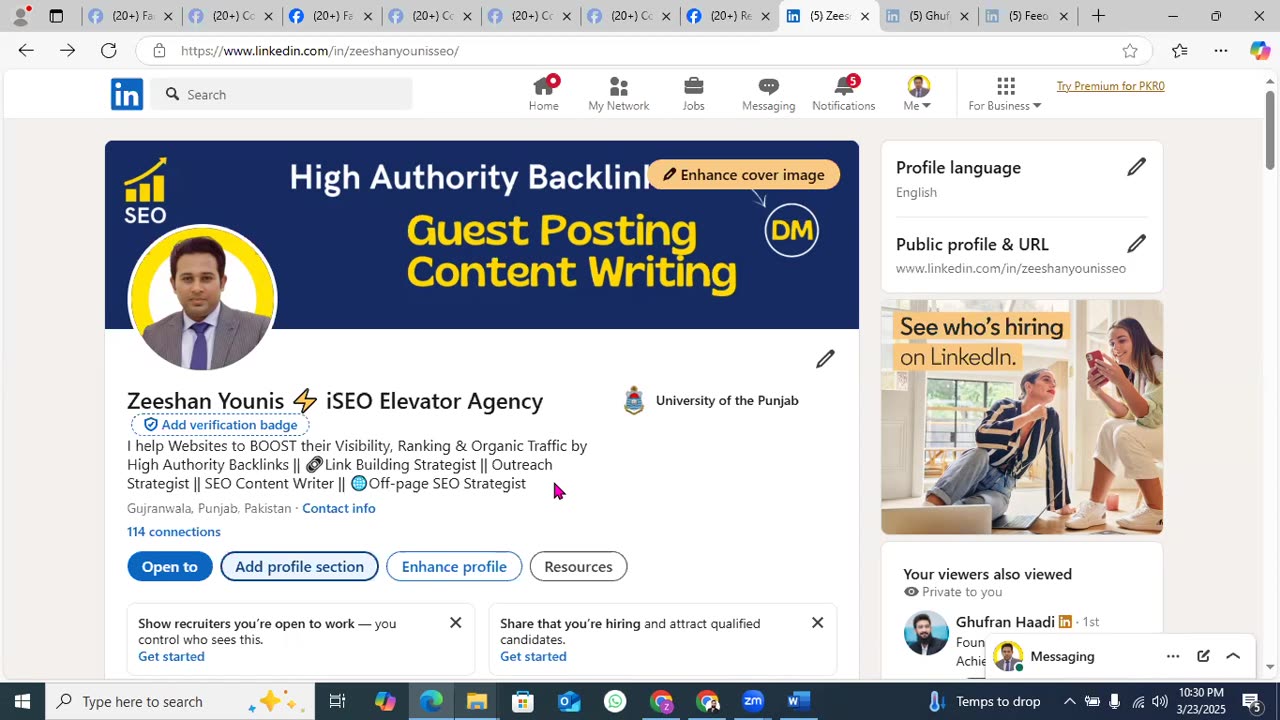Open Notifications bell icon
The image size is (1280, 720).
pyautogui.click(x=843, y=94)
